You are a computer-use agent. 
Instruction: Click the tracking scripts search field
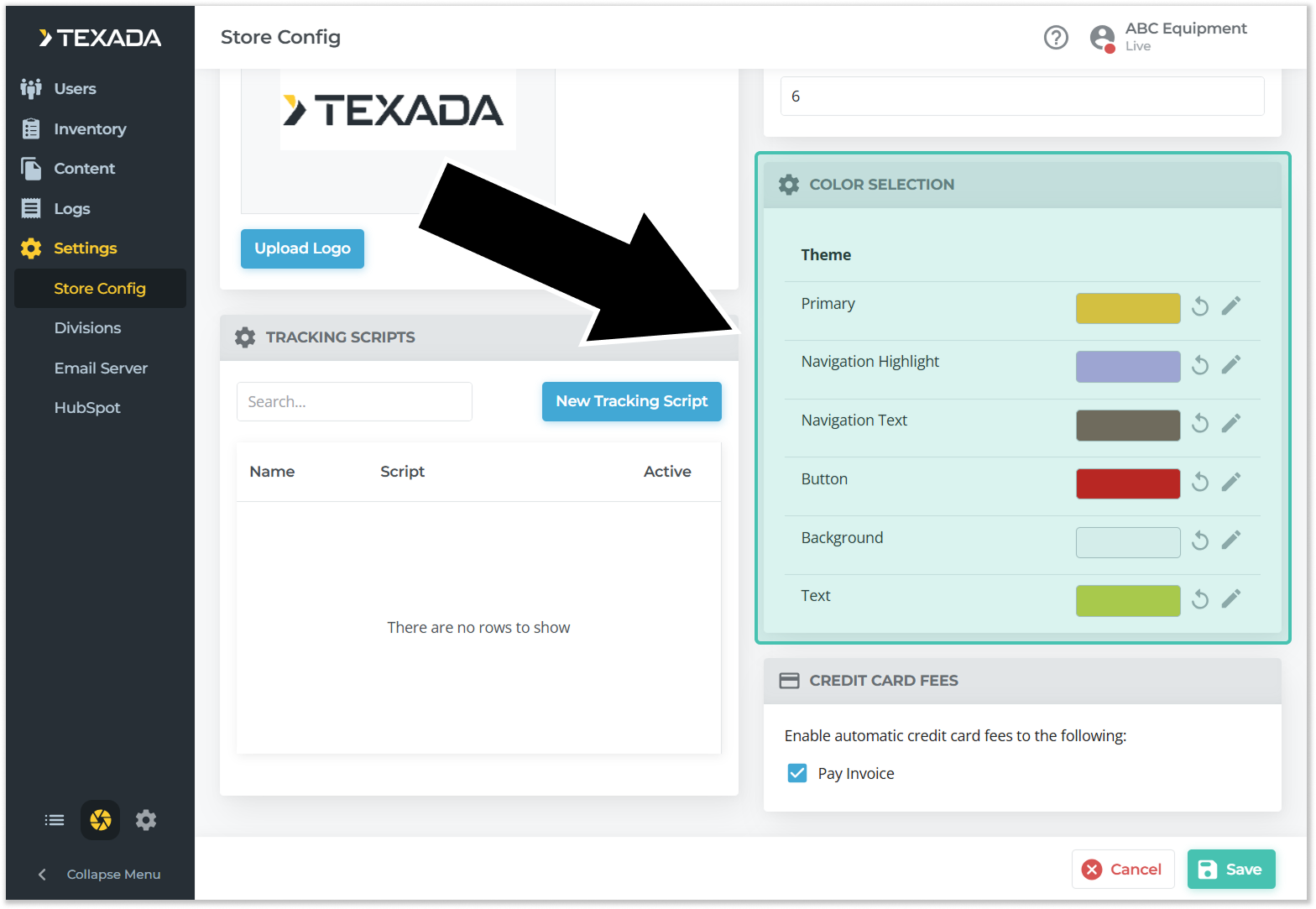pyautogui.click(x=354, y=401)
